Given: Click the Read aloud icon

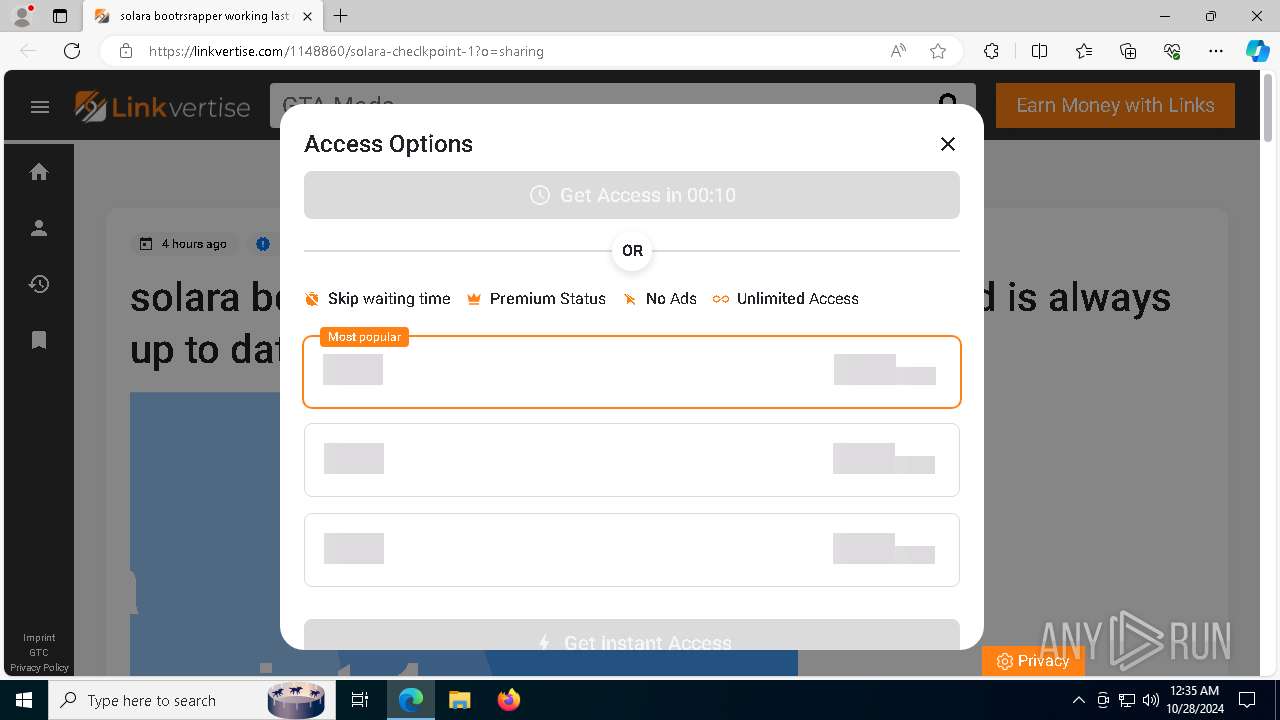Looking at the screenshot, I should pyautogui.click(x=898, y=51).
